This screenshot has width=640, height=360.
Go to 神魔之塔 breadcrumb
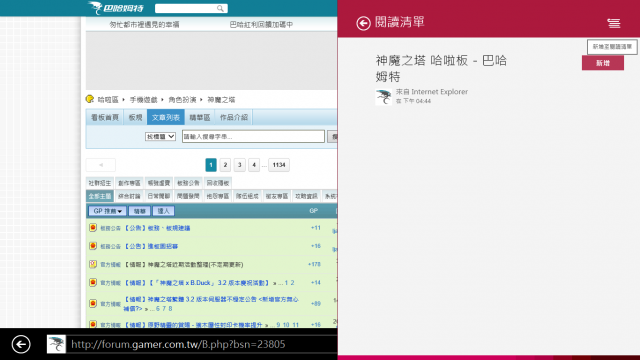pos(221,100)
